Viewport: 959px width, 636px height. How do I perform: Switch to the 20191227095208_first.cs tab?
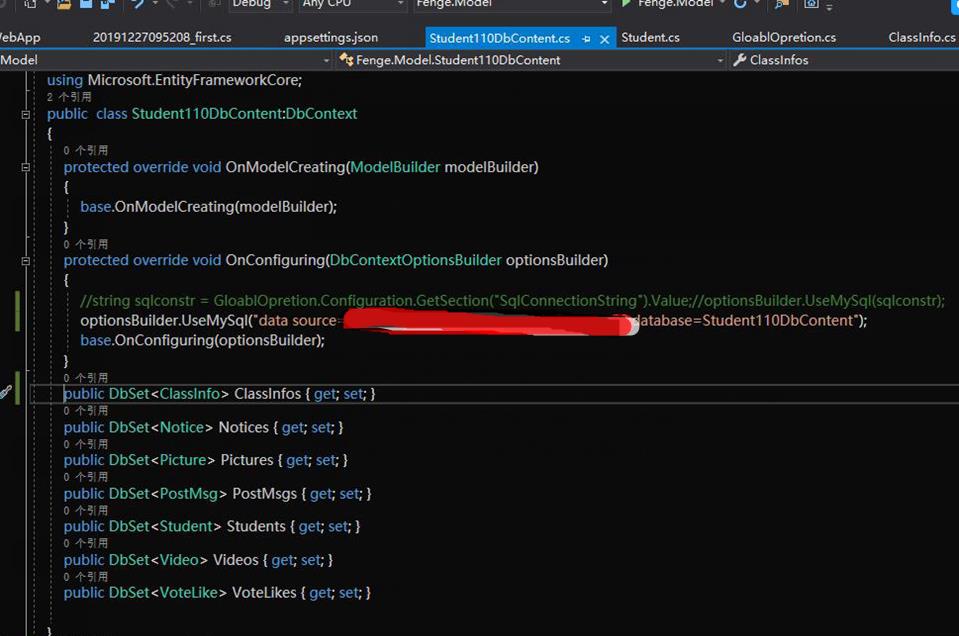click(162, 37)
